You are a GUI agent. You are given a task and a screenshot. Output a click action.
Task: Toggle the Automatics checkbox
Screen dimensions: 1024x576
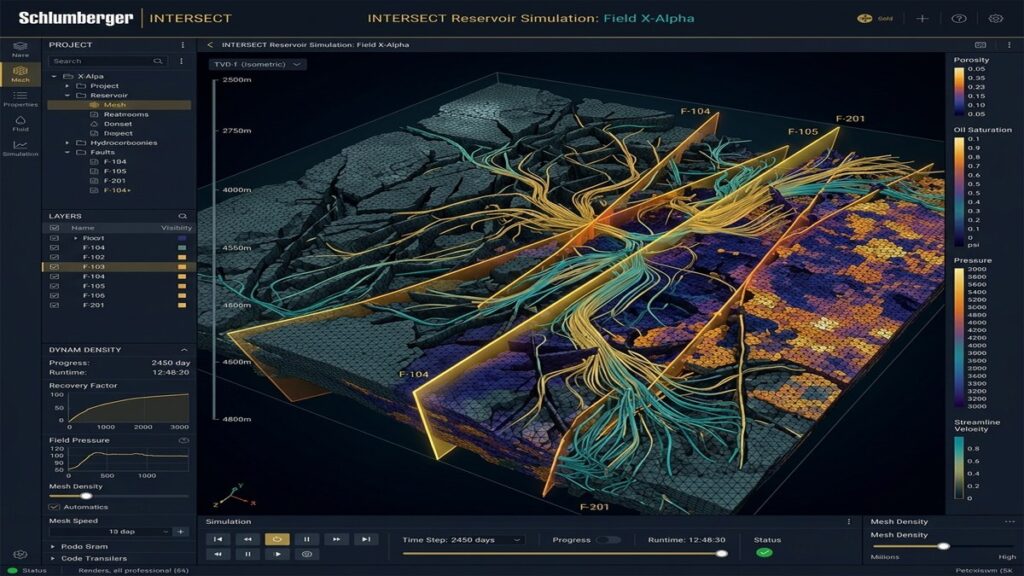(54, 507)
